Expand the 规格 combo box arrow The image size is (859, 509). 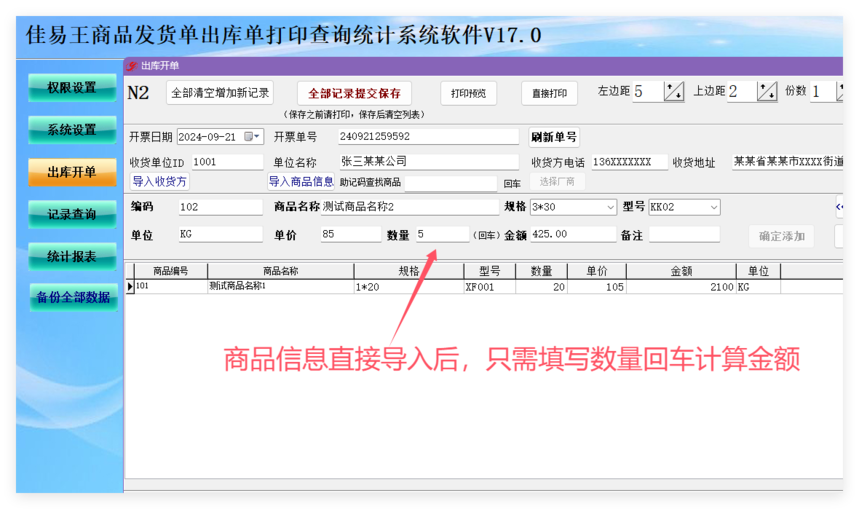(x=610, y=207)
